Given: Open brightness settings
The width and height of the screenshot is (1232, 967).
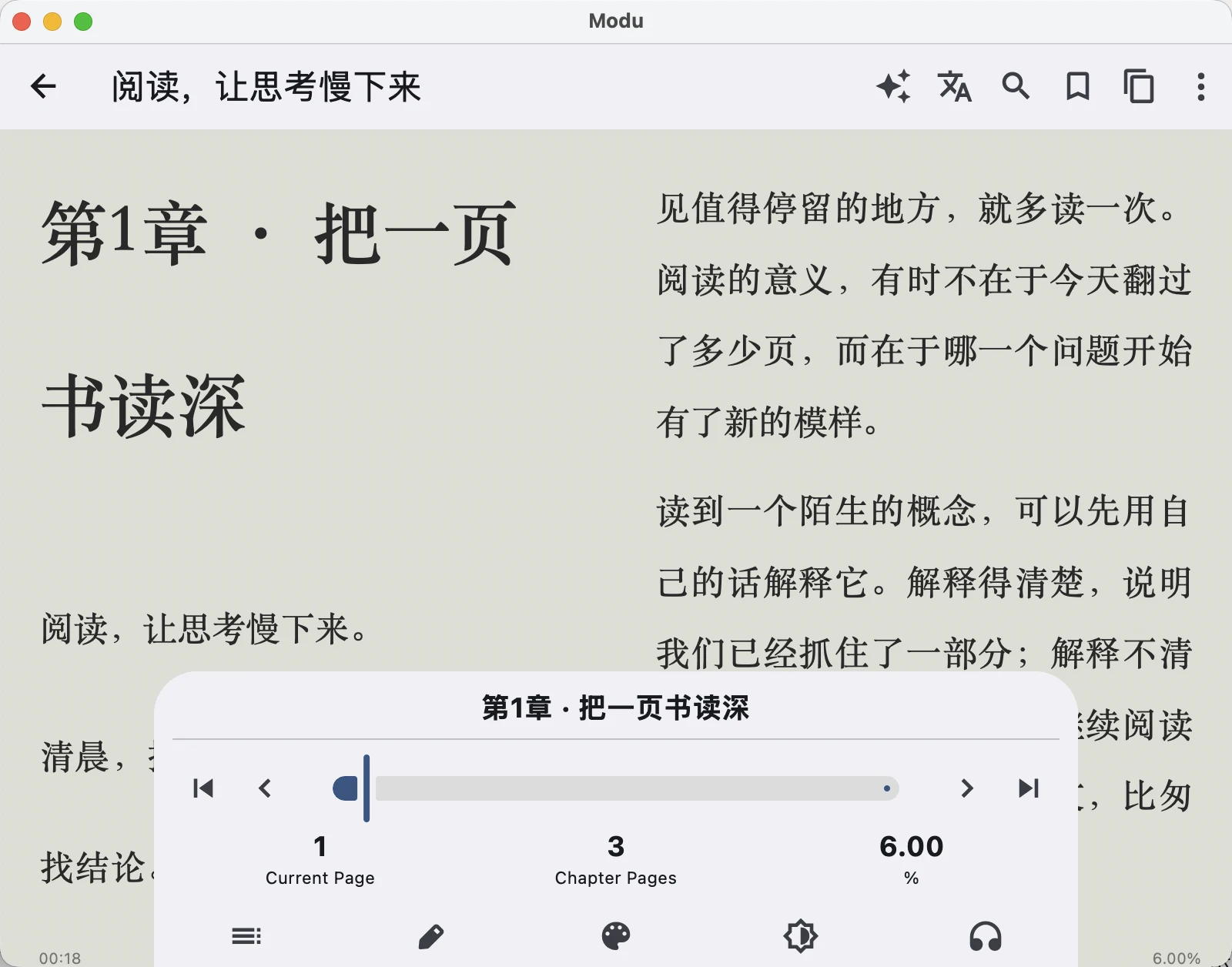Looking at the screenshot, I should coord(801,936).
